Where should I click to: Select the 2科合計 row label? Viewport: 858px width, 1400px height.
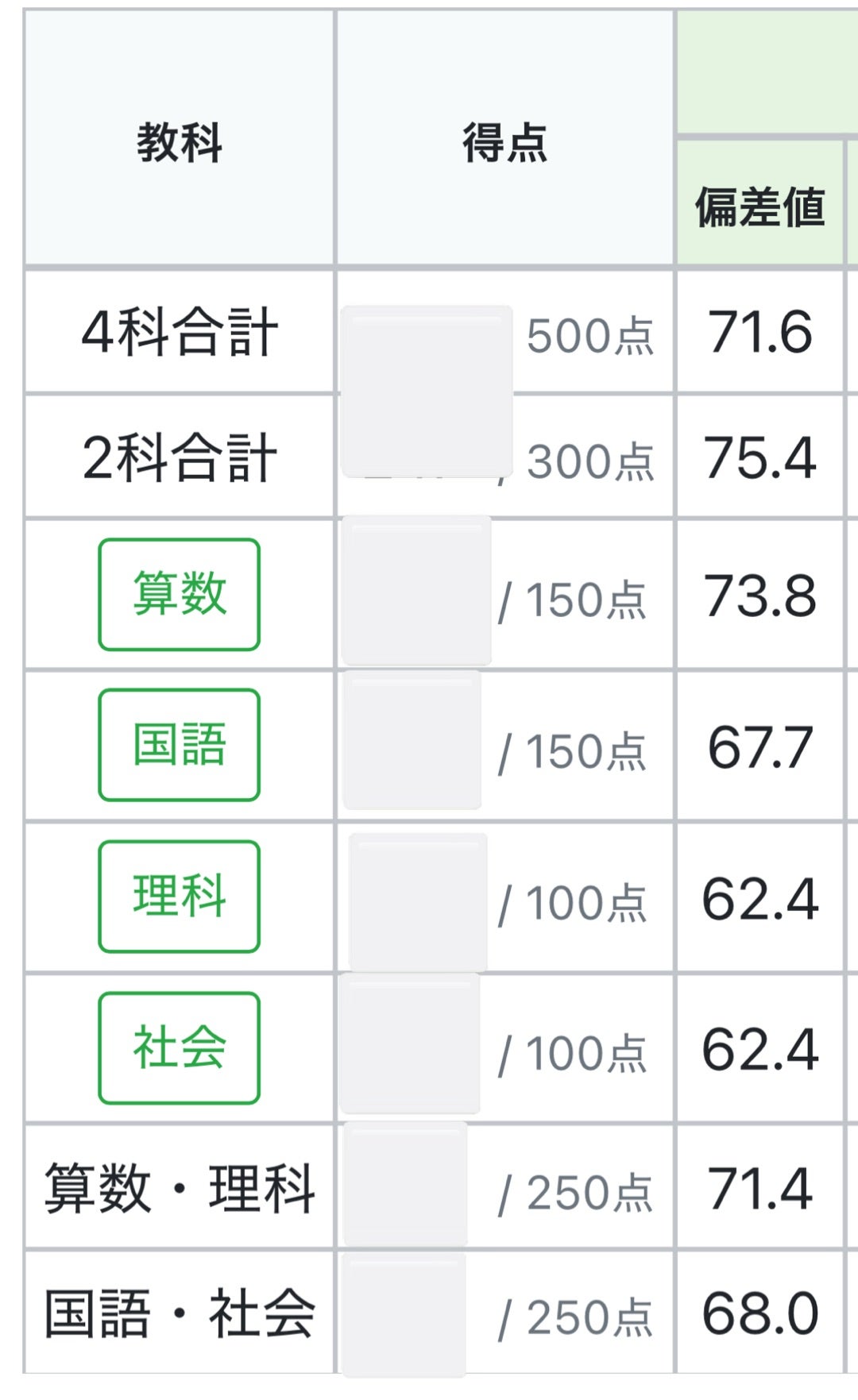pyautogui.click(x=180, y=457)
